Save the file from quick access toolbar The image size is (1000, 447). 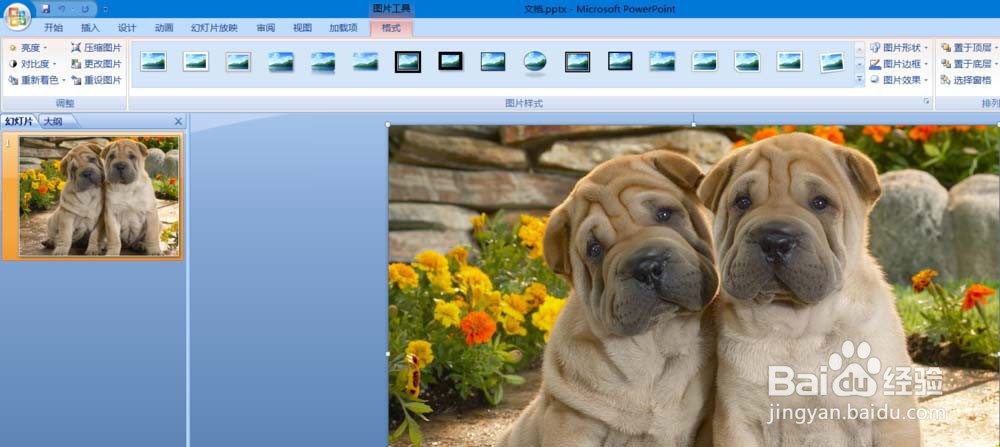tap(45, 9)
